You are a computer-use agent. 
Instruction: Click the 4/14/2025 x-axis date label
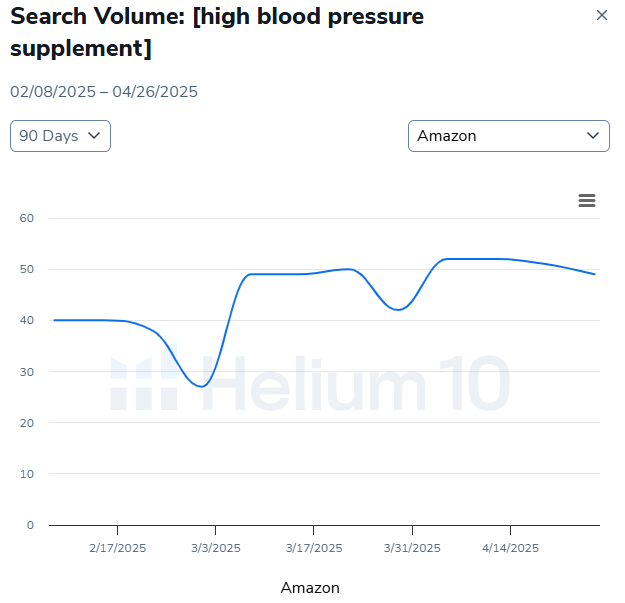click(x=510, y=548)
